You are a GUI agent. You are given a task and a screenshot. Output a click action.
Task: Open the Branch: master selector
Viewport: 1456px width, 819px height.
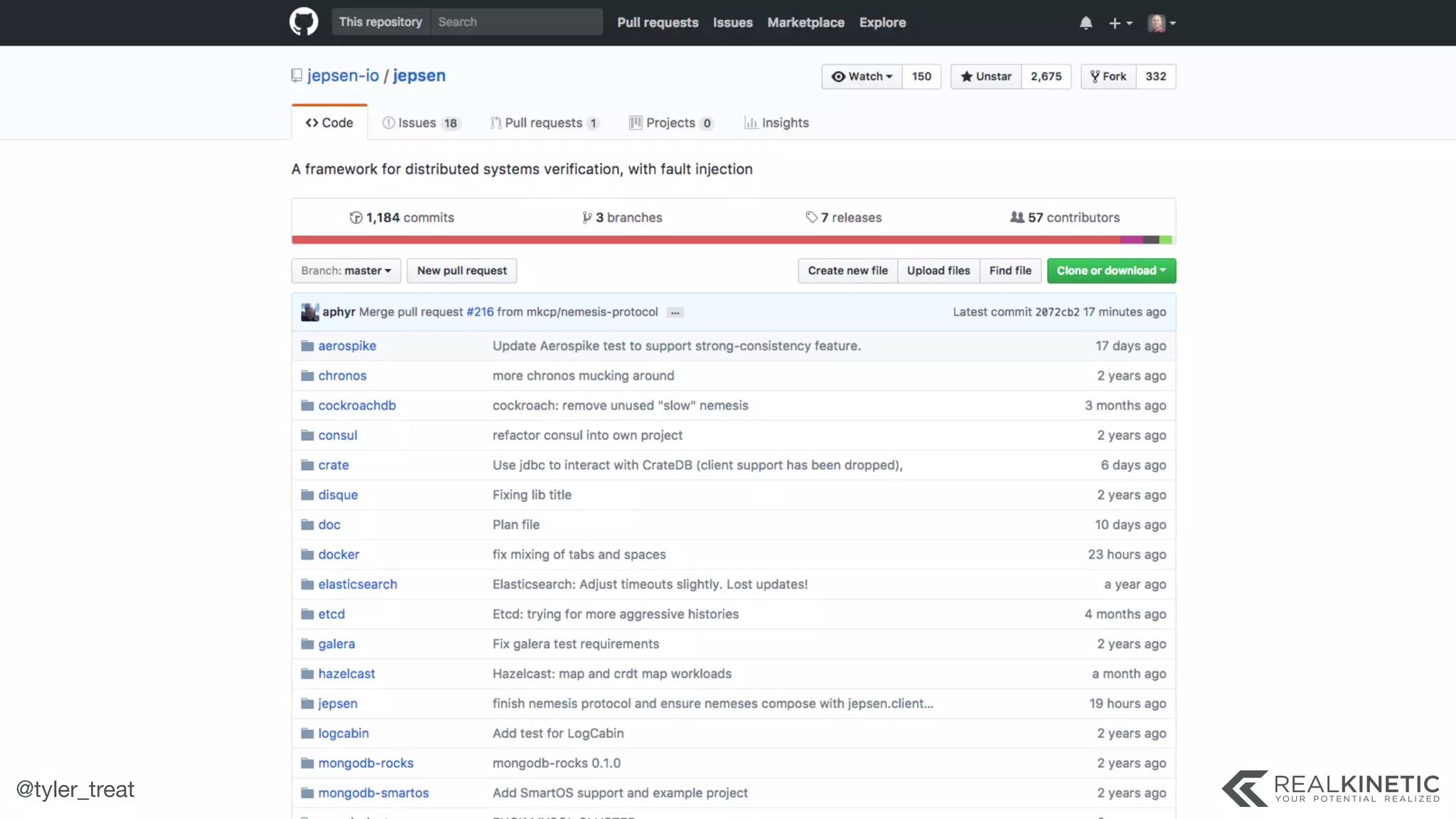[346, 271]
